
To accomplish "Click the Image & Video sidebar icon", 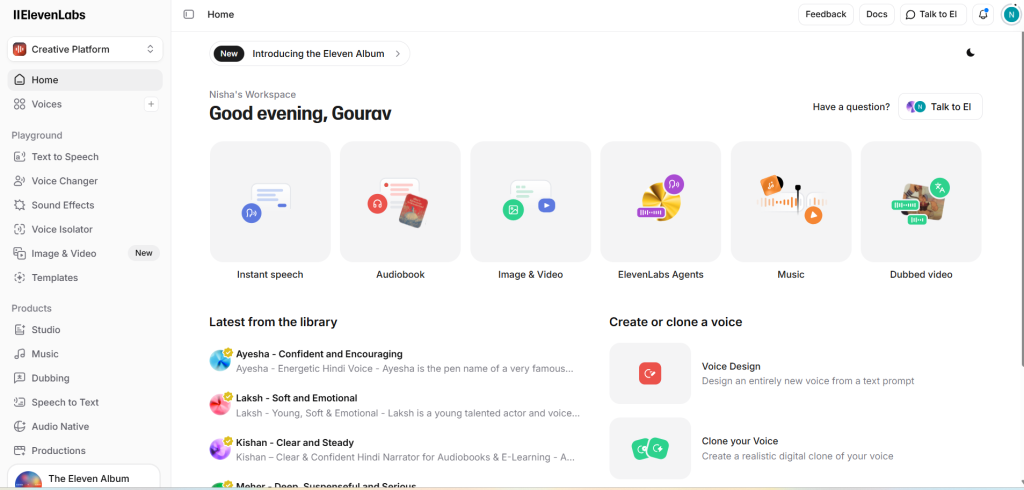I will pos(20,253).
